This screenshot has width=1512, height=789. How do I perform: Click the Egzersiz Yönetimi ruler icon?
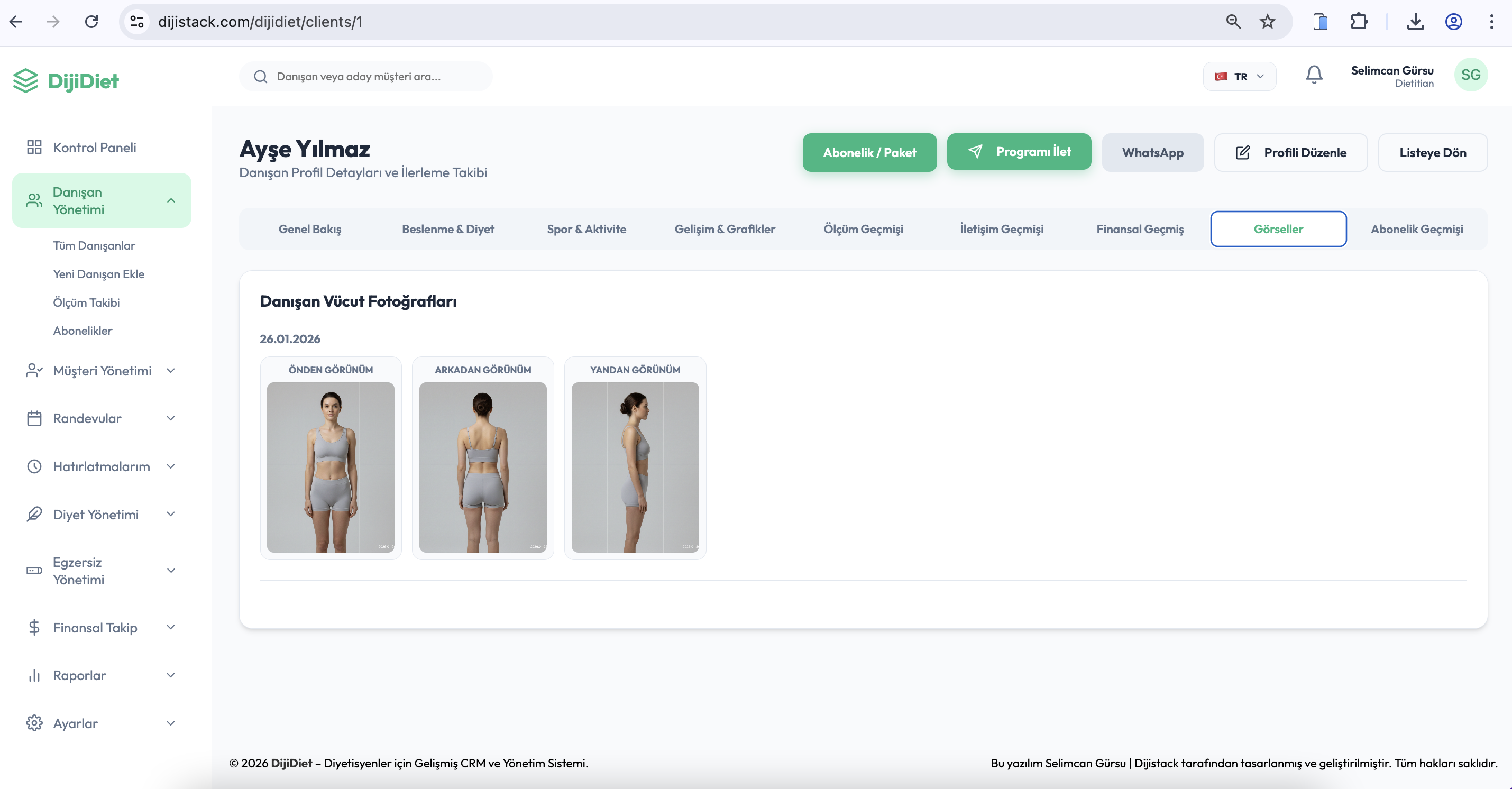(33, 570)
